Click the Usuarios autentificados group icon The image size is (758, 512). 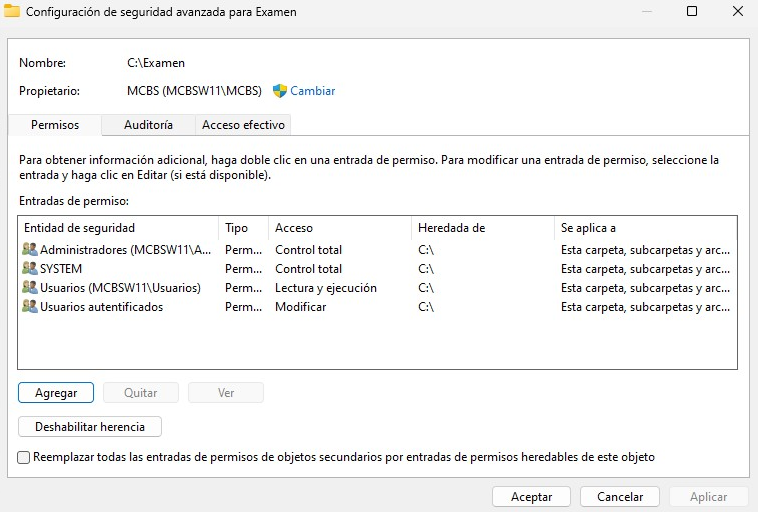tap(30, 307)
